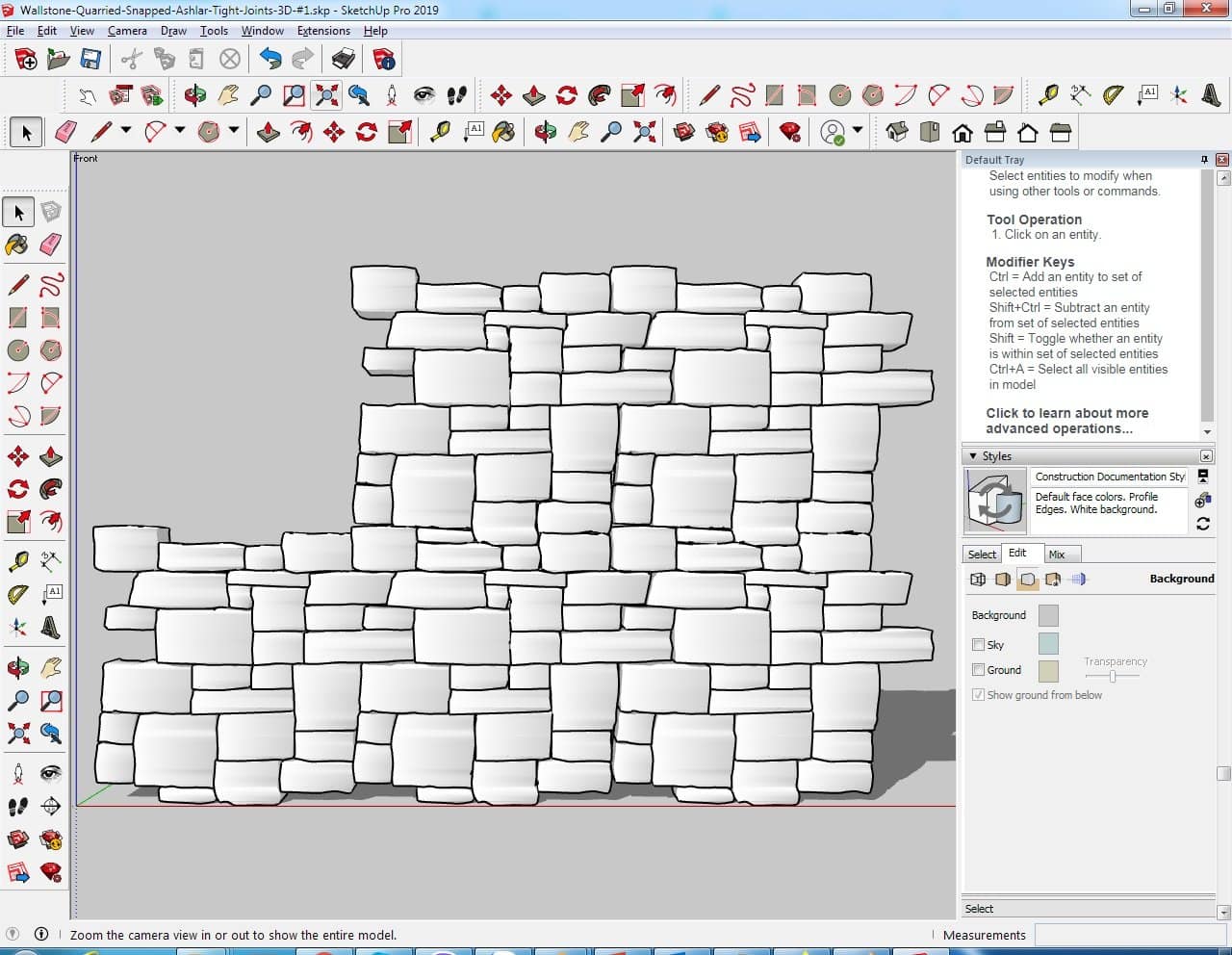Viewport: 1232px width, 955px height.
Task: Enable the Sky checkbox
Action: click(979, 645)
